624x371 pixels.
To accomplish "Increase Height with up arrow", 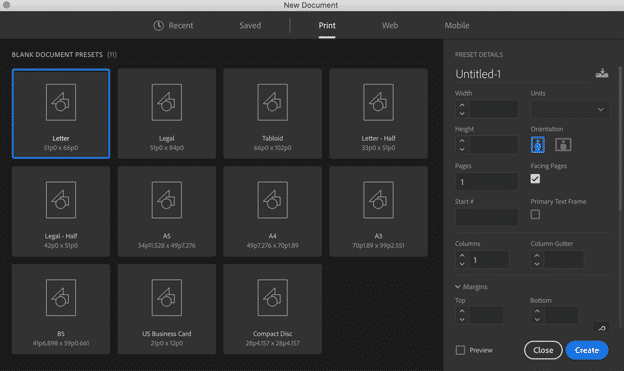I will [x=462, y=141].
